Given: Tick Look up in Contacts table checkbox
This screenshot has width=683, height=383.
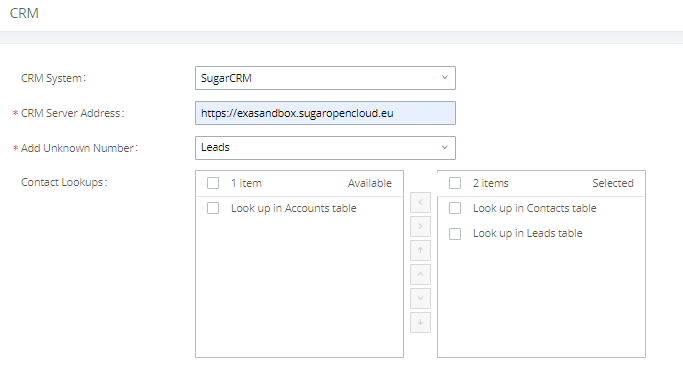Looking at the screenshot, I should (455, 208).
